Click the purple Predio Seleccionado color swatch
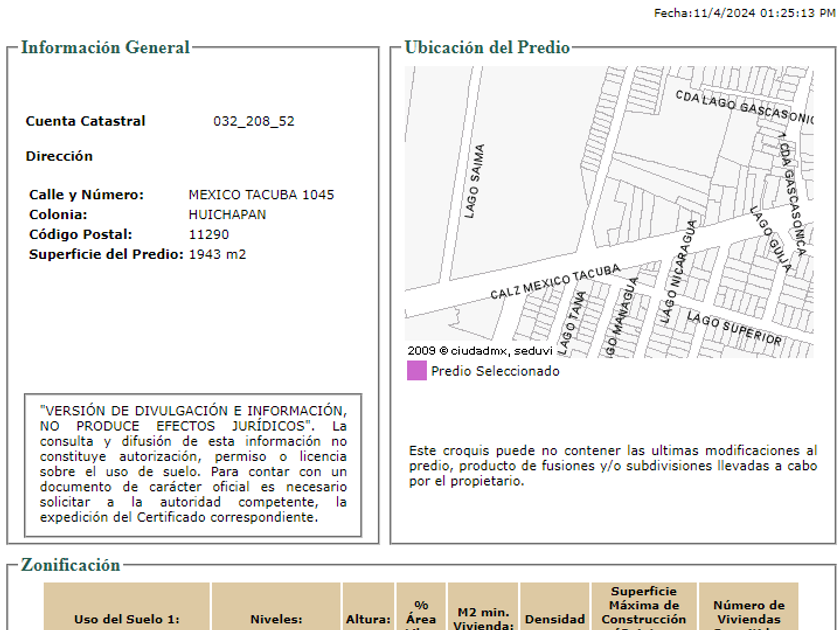The width and height of the screenshot is (840, 630). coord(416,371)
